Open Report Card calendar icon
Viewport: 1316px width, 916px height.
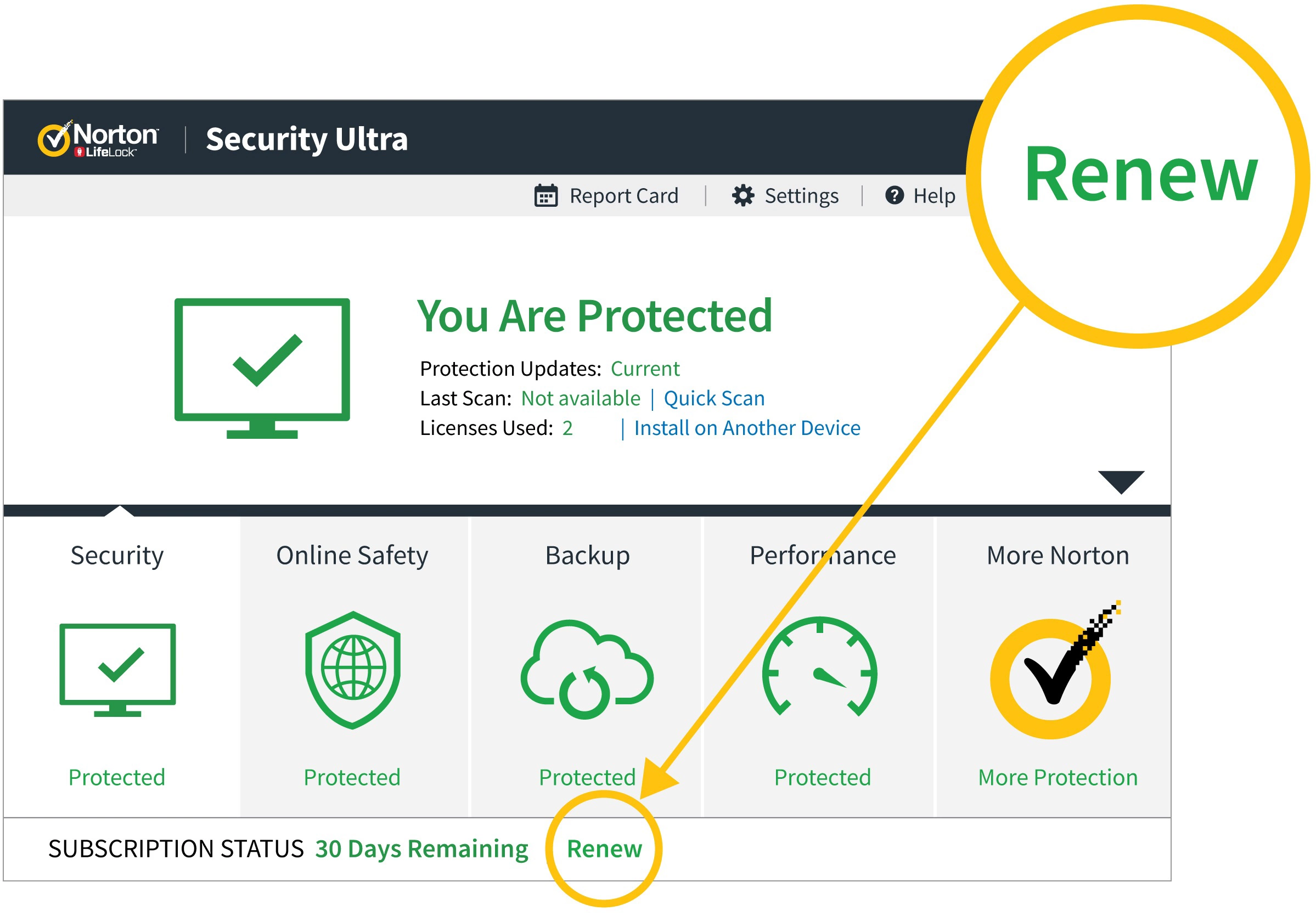point(545,196)
